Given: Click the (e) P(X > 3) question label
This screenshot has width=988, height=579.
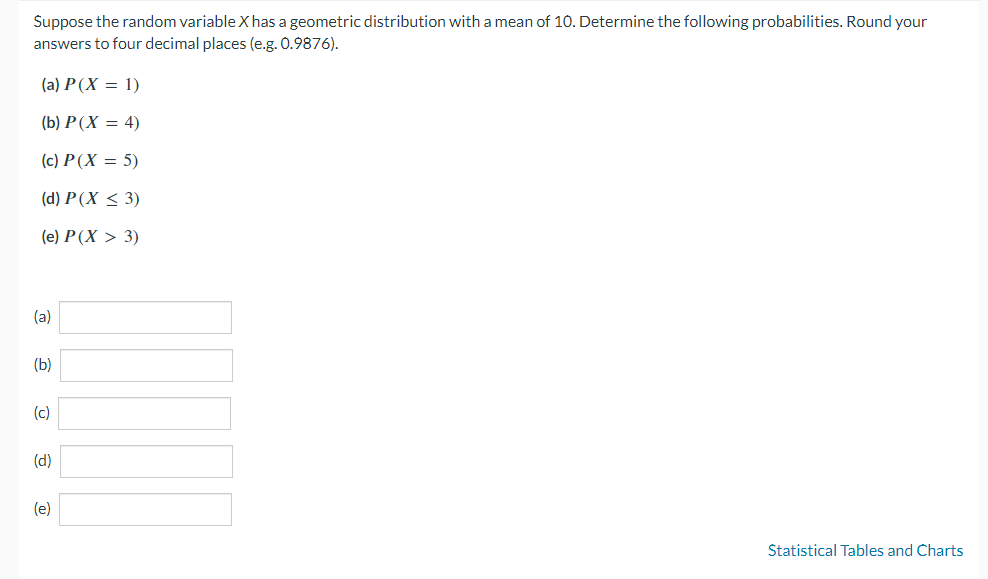Looking at the screenshot, I should click(x=90, y=237).
